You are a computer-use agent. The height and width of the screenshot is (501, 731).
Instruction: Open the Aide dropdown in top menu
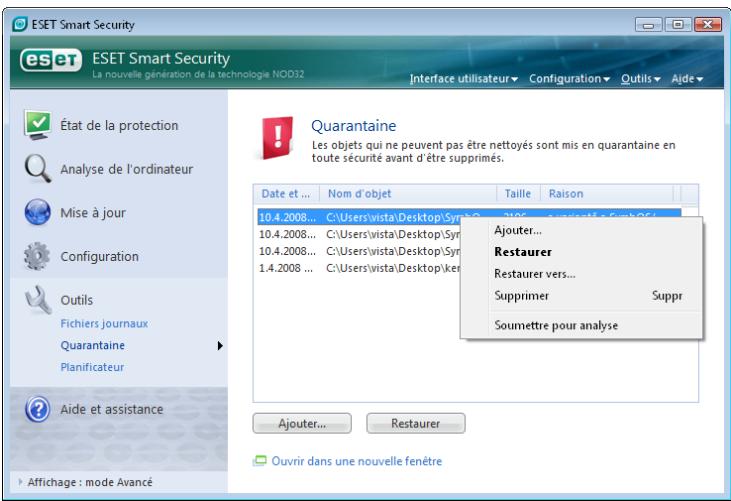687,79
